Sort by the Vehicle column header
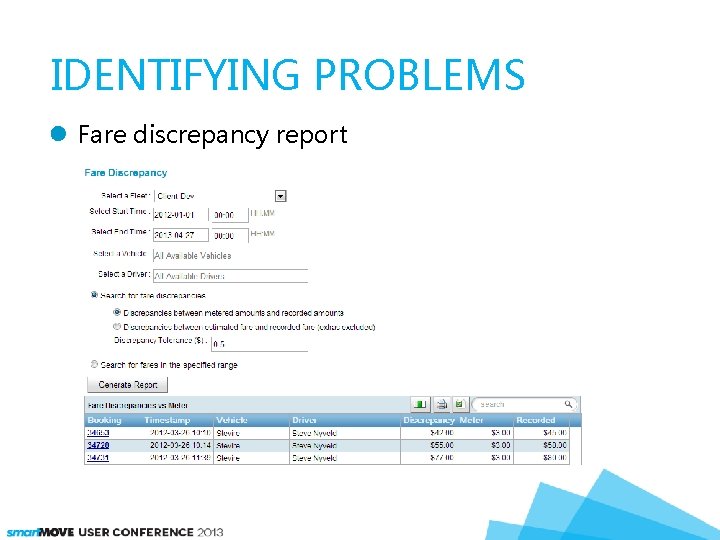This screenshot has width=720, height=540. point(232,420)
